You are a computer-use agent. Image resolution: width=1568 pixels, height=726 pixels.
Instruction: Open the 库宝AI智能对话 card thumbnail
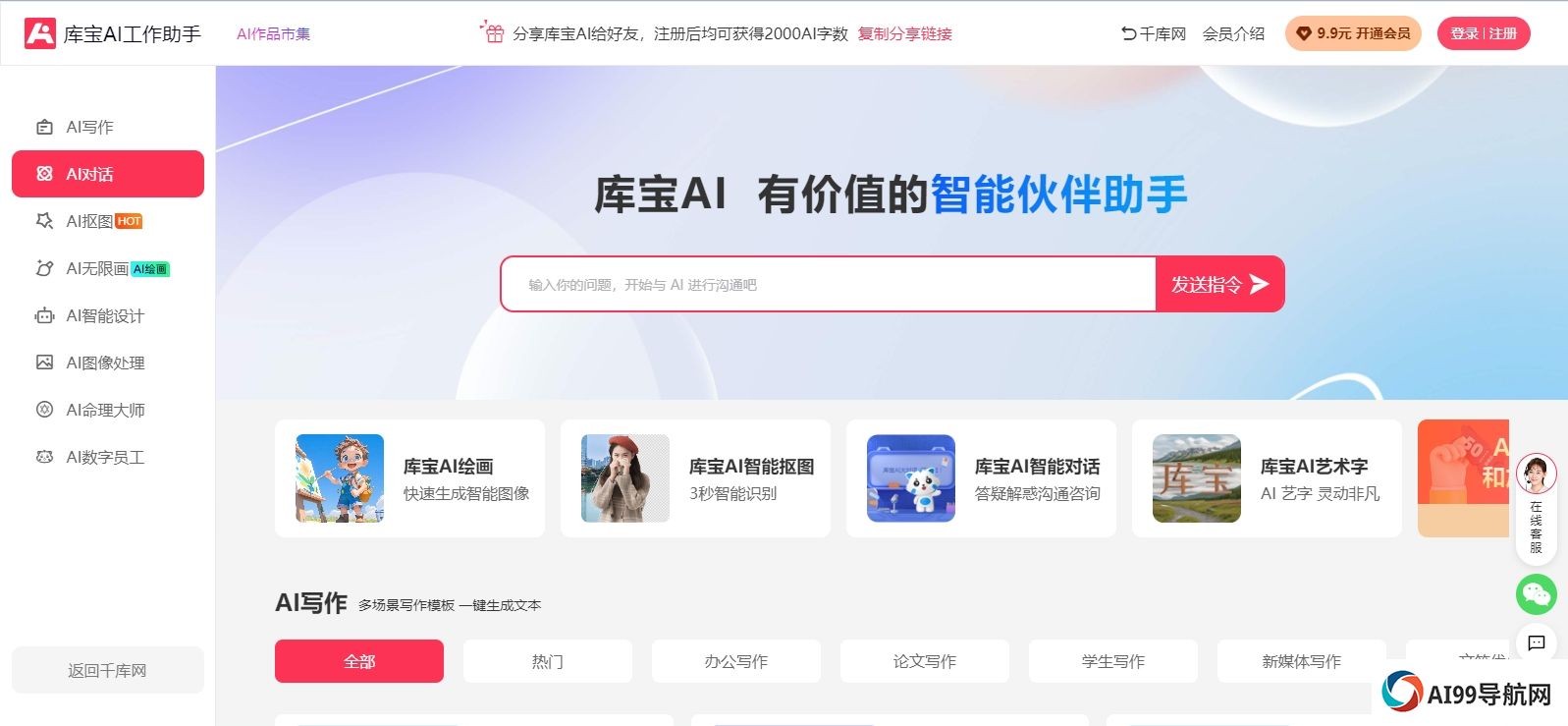[911, 478]
